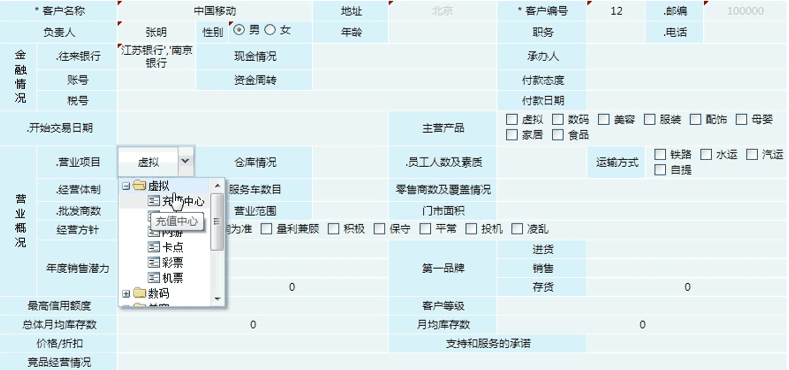Click the dropdown list scroll down arrow
This screenshot has height=370, width=789.
(x=217, y=299)
